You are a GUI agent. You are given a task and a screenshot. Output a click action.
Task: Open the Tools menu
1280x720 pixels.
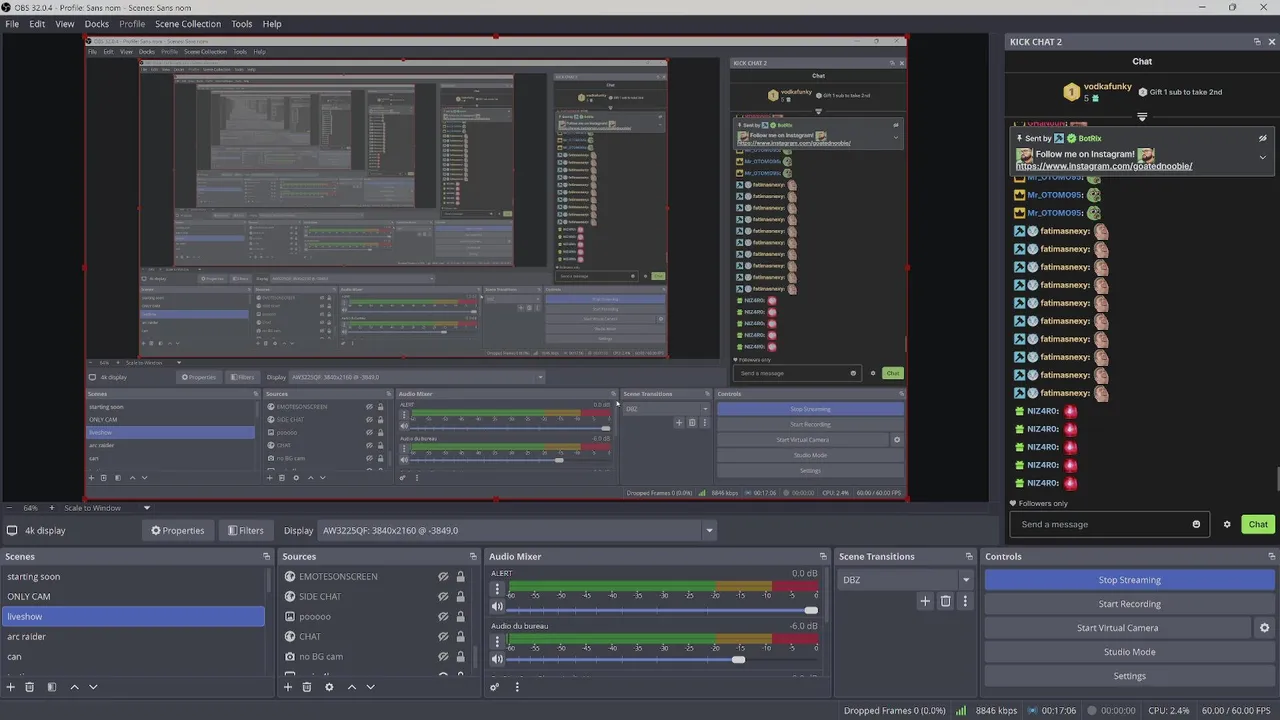pyautogui.click(x=242, y=24)
